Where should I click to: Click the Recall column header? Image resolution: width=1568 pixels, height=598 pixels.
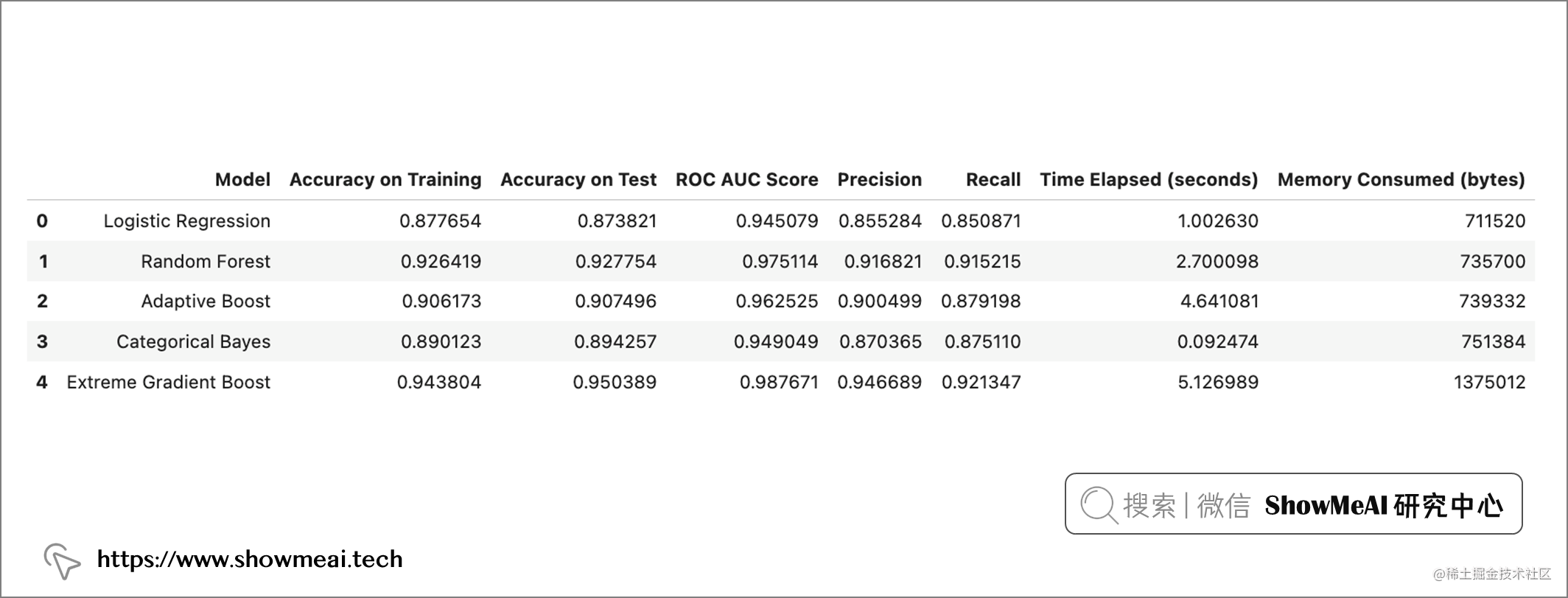[993, 180]
